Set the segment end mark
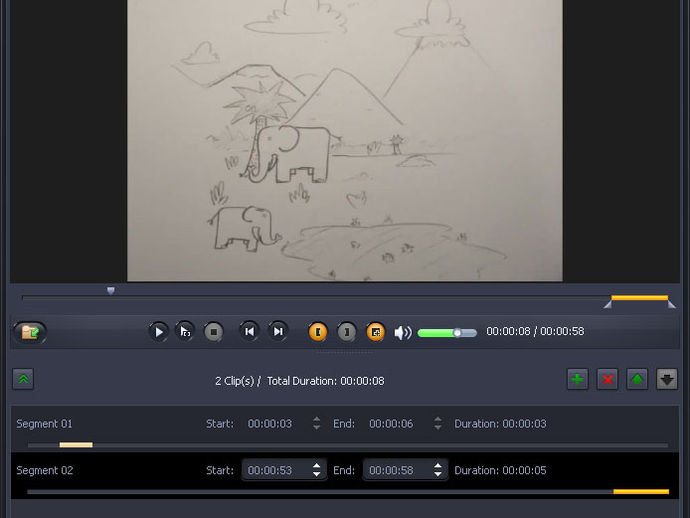690x518 pixels. pos(347,332)
